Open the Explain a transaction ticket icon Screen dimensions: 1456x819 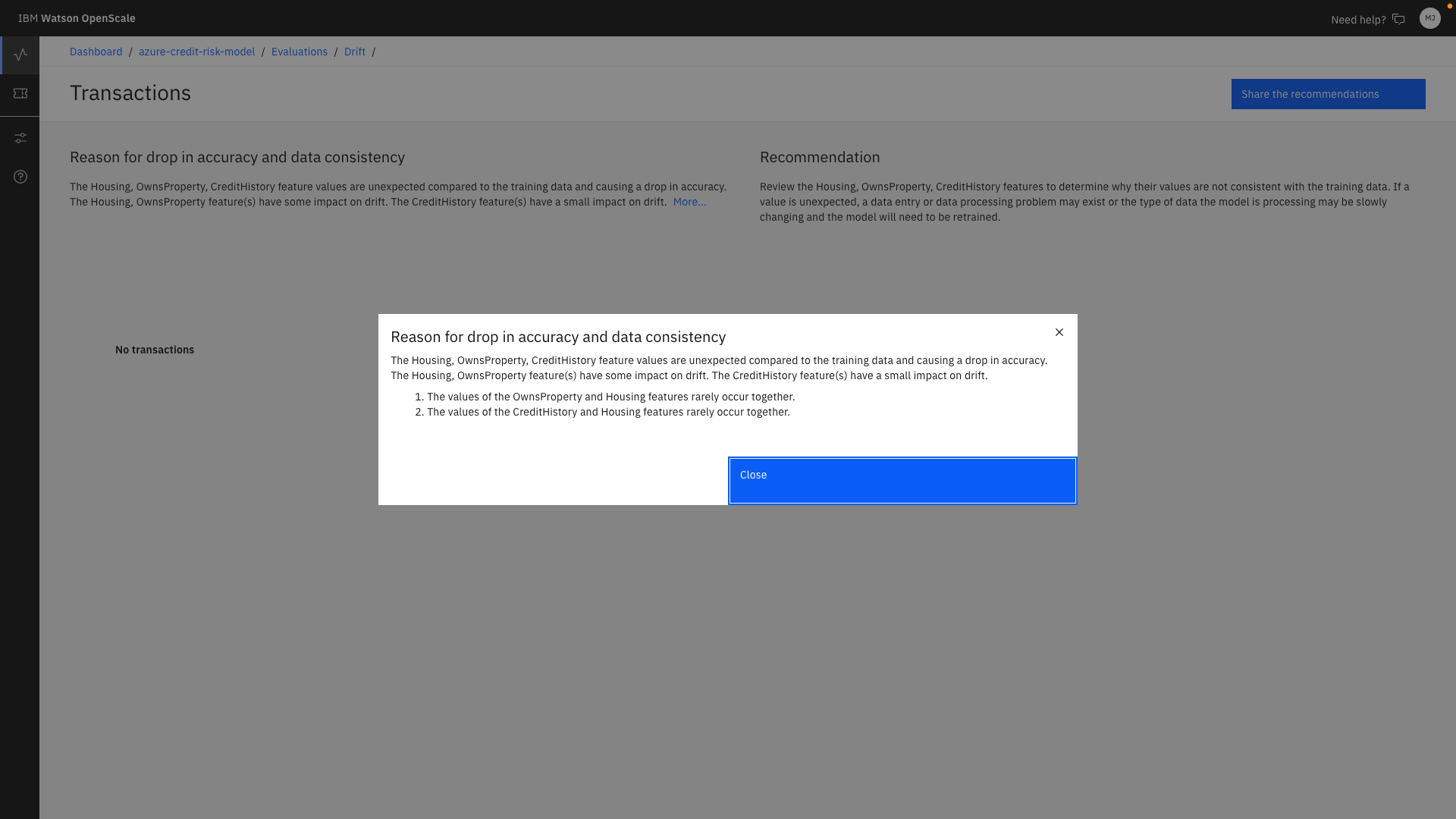[20, 93]
